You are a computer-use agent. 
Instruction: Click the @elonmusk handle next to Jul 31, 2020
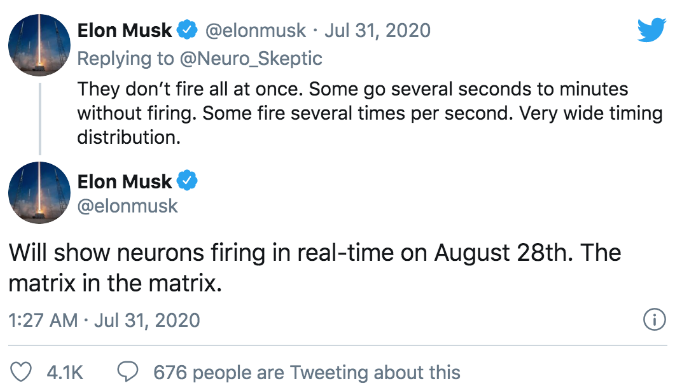255,30
